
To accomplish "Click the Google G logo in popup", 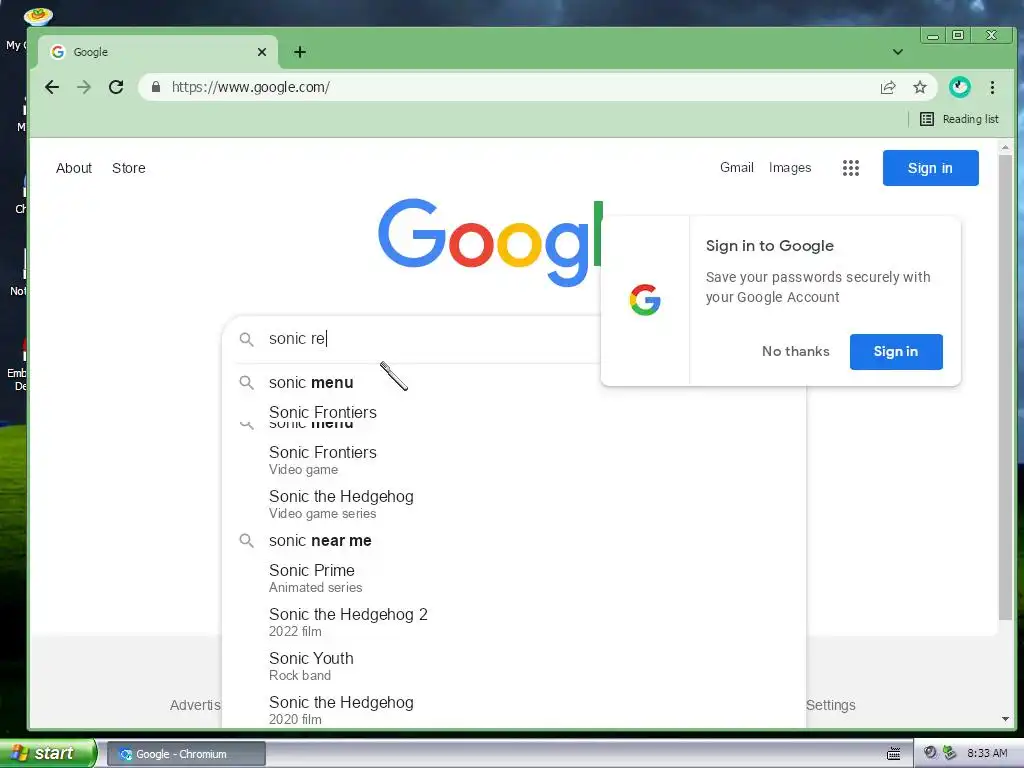I will click(645, 300).
